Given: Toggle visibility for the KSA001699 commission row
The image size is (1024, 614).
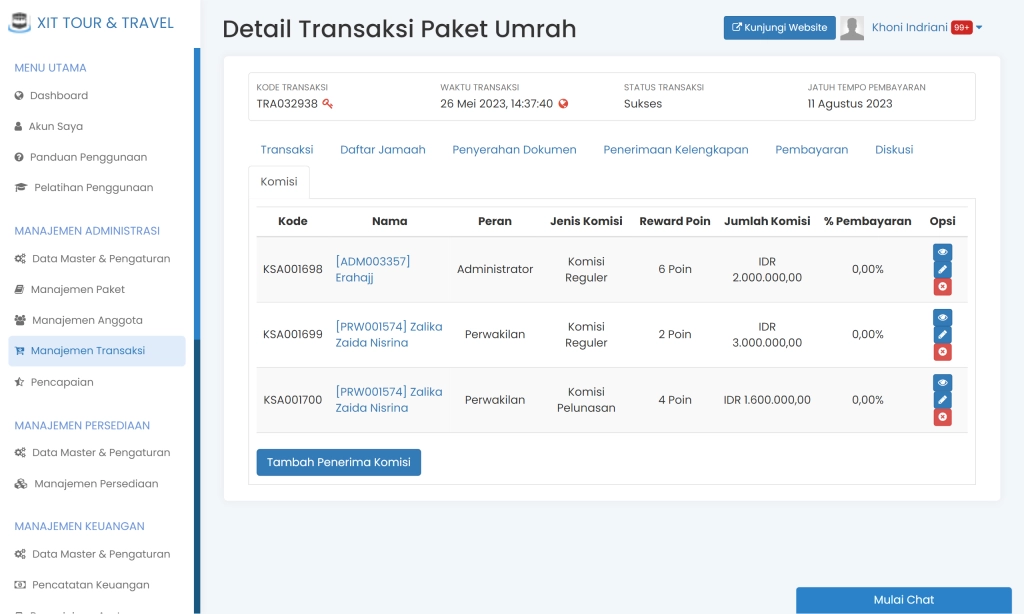Looking at the screenshot, I should 941,317.
